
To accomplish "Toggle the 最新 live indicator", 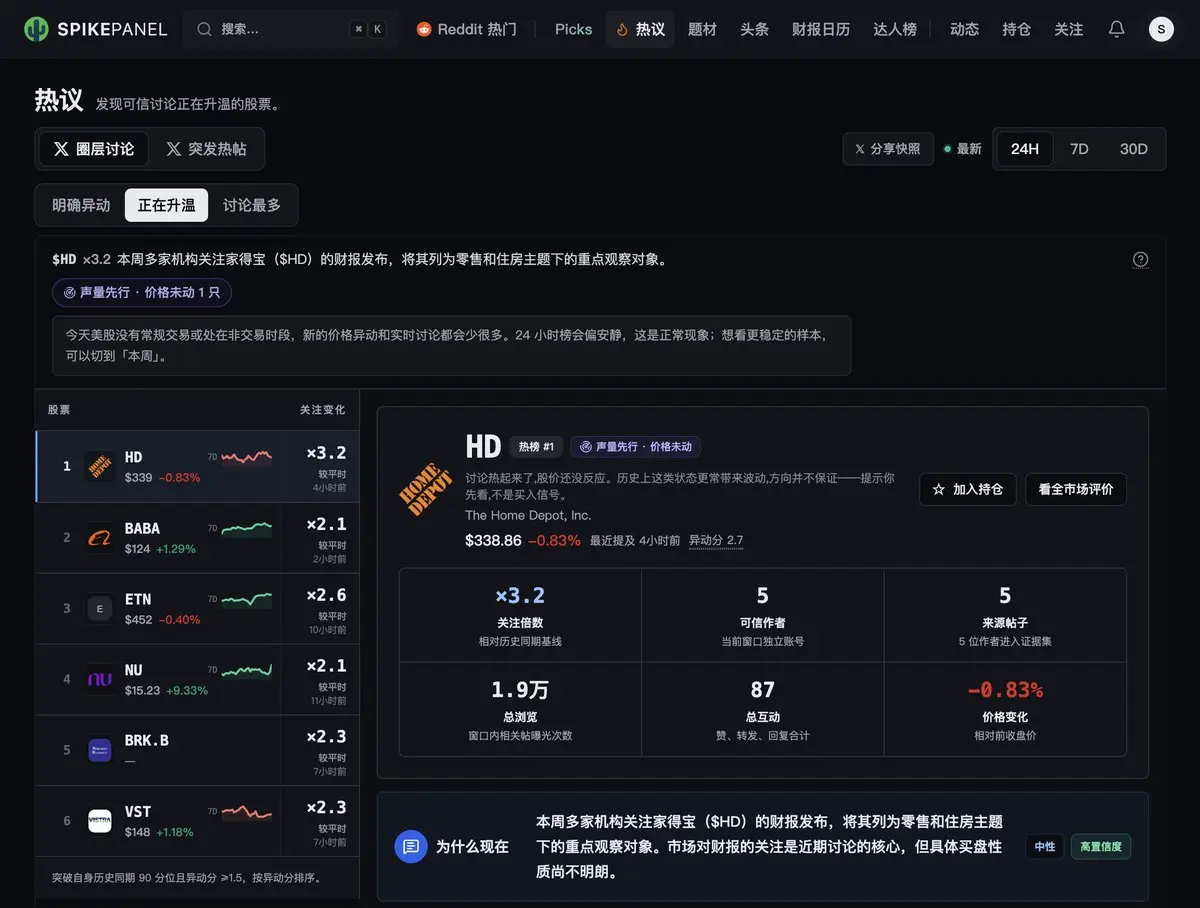I will [963, 149].
